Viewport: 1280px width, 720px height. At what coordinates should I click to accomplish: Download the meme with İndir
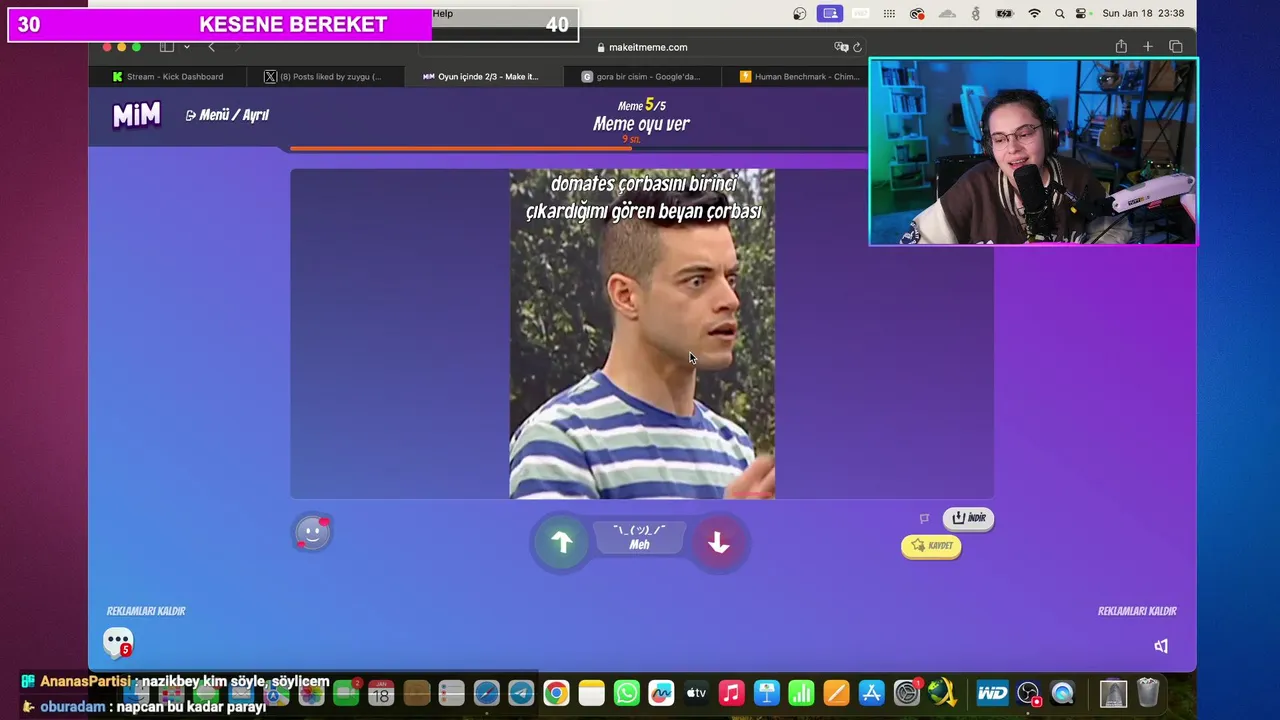pos(968,518)
